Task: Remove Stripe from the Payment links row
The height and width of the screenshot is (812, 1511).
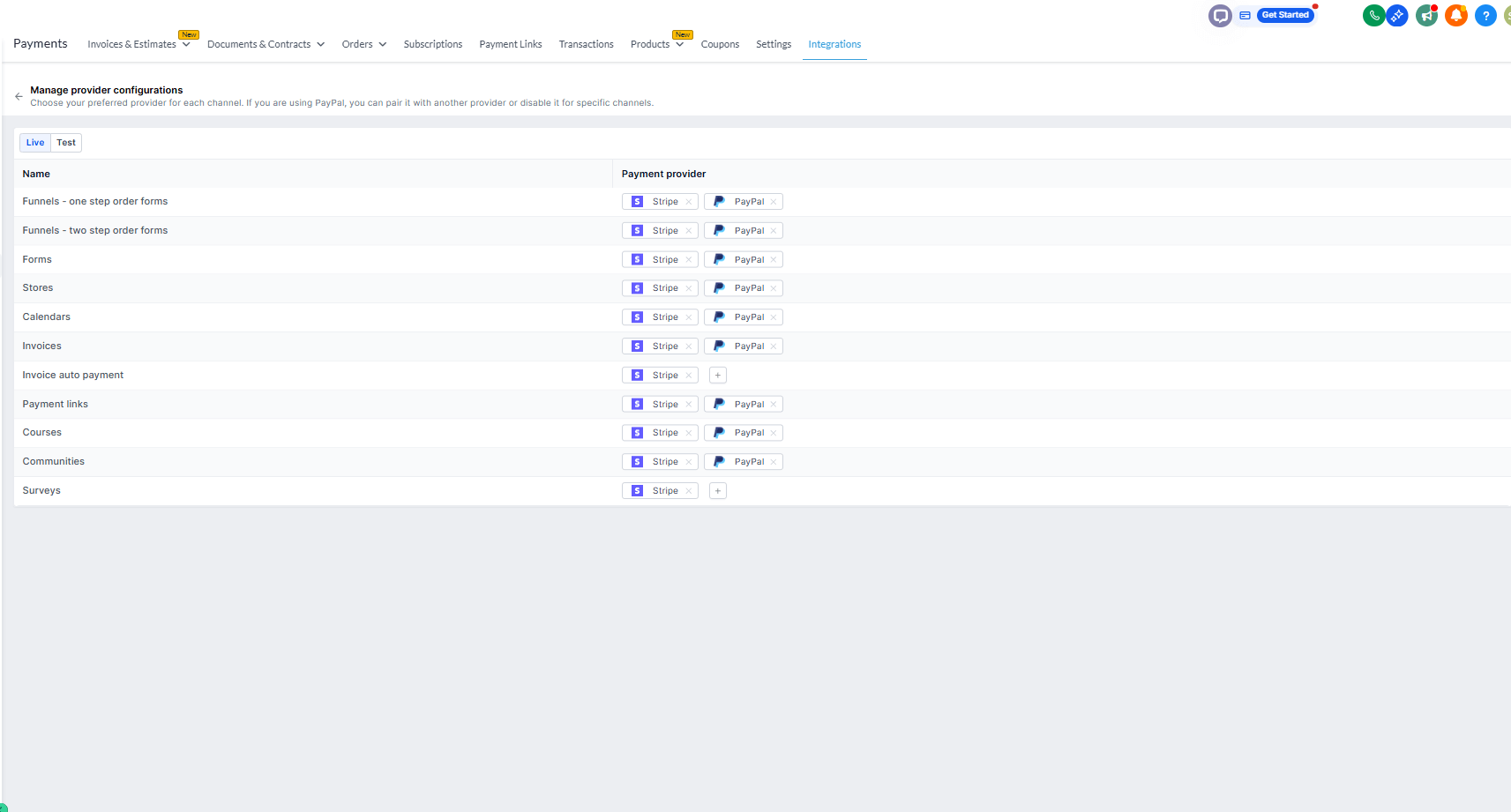Action: [689, 405]
